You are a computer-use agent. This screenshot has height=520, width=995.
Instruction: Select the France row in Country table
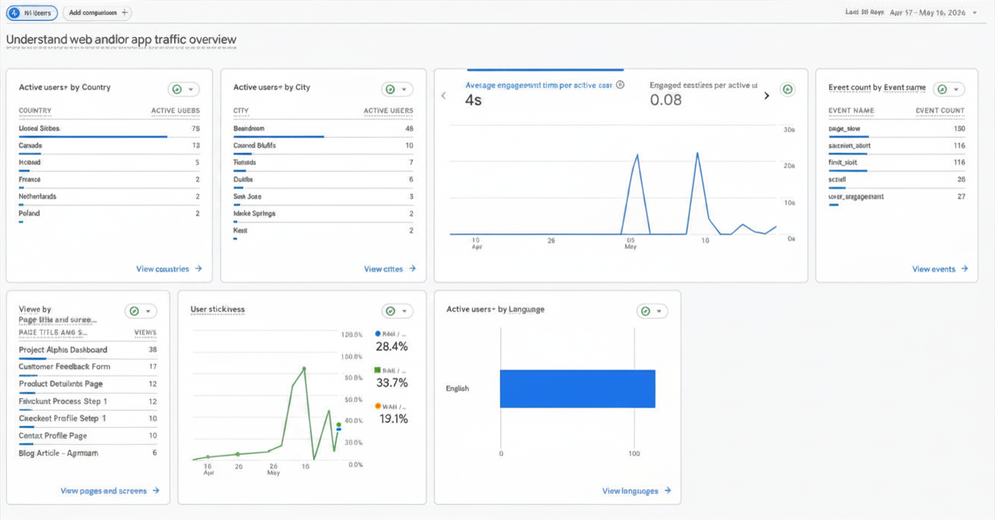(109, 180)
